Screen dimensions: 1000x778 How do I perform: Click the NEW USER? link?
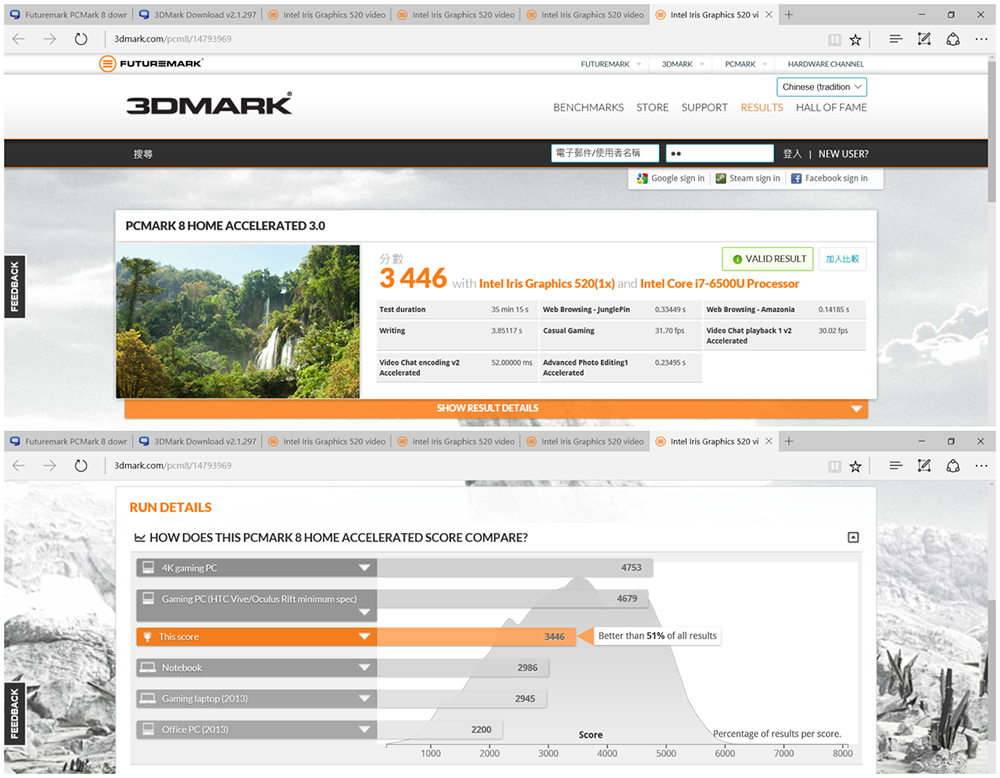click(843, 154)
